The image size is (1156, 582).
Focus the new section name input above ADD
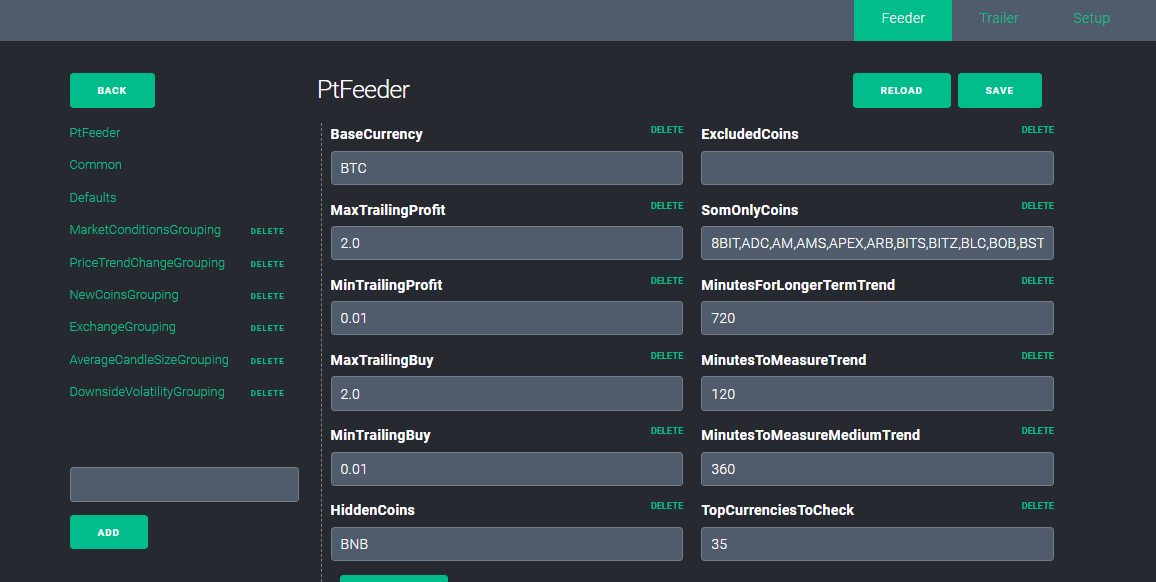pyautogui.click(x=184, y=485)
